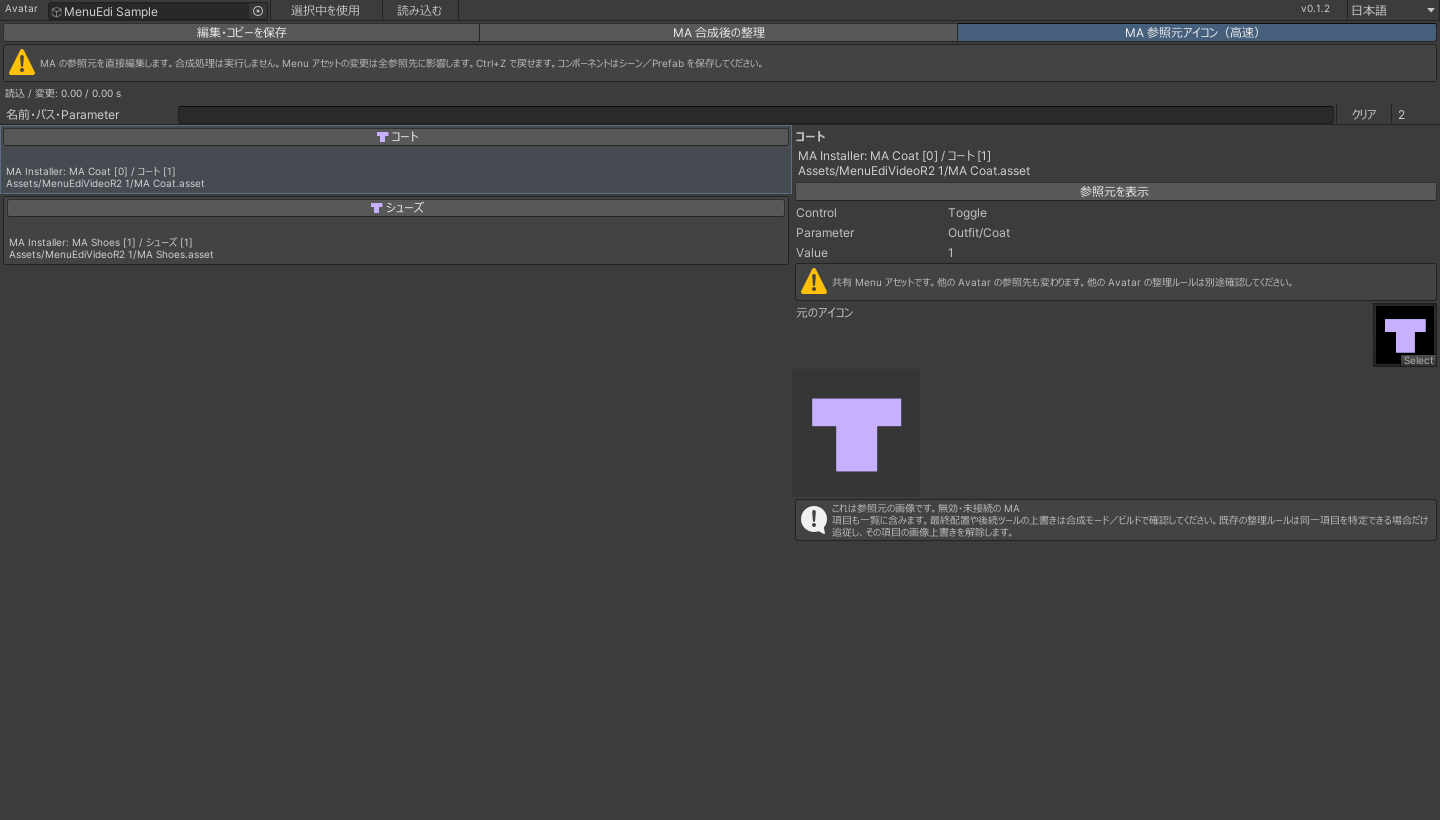Click 読み込む button

click(419, 10)
